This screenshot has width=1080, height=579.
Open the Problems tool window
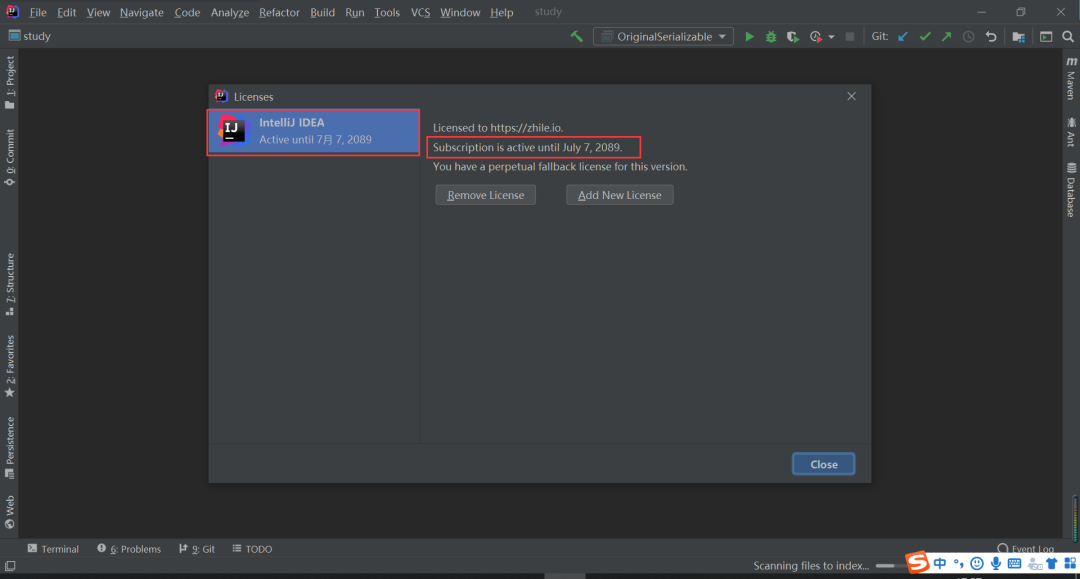coord(129,549)
